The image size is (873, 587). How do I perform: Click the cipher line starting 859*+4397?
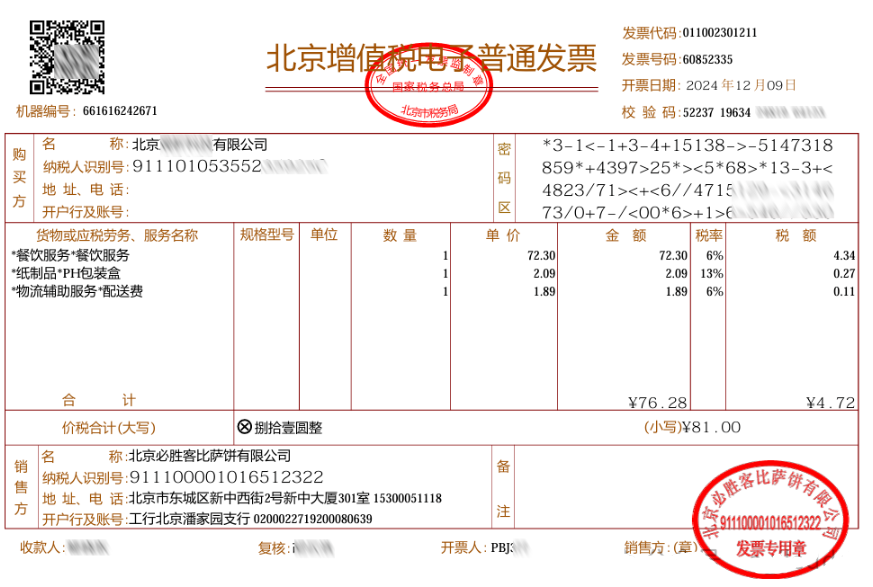688,168
